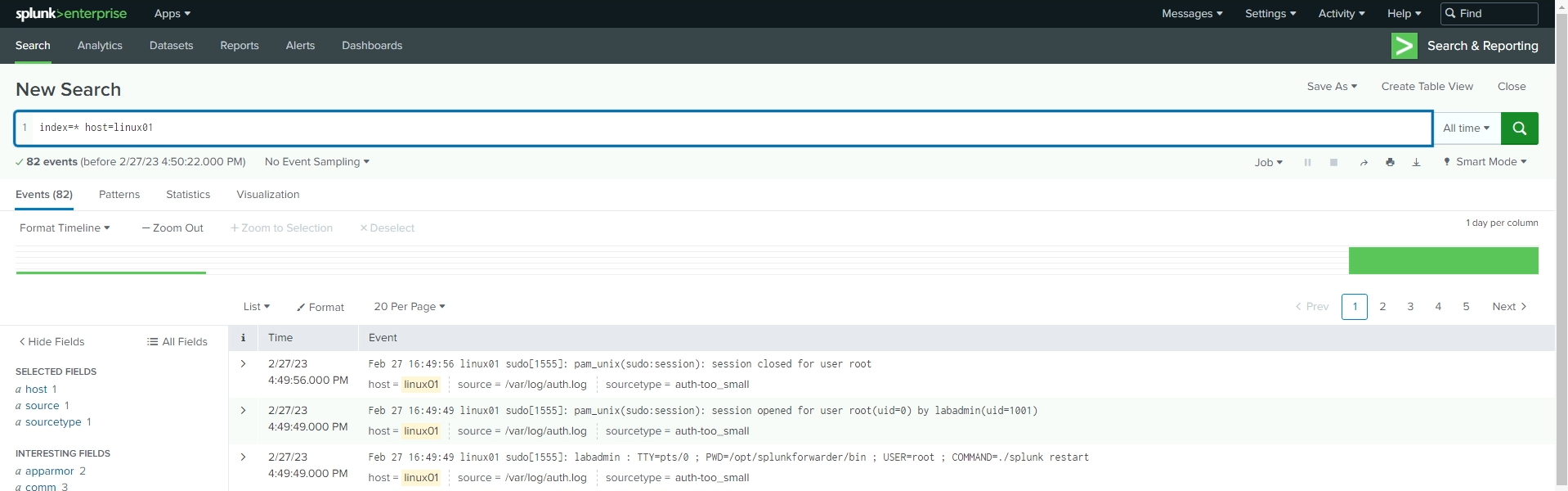Open the Messages menu
Image resolution: width=1568 pixels, height=491 pixels.
[x=1192, y=14]
